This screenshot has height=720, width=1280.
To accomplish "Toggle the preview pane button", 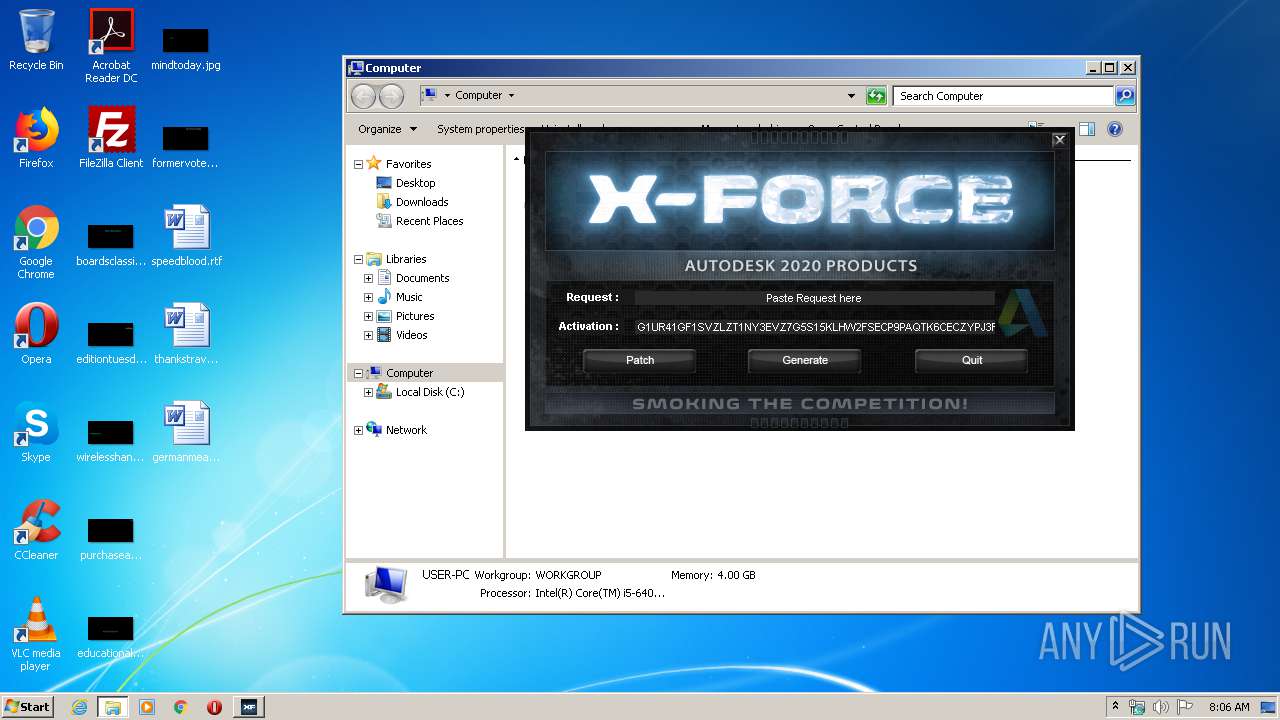I will click(x=1087, y=129).
